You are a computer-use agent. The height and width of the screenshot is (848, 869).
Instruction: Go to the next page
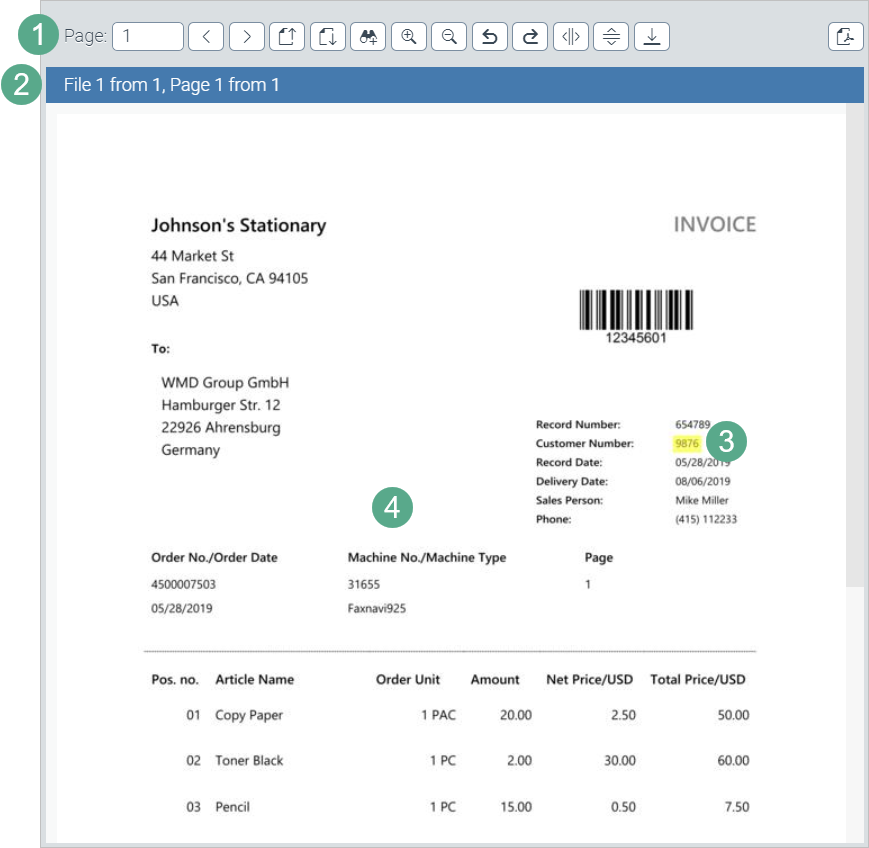246,37
